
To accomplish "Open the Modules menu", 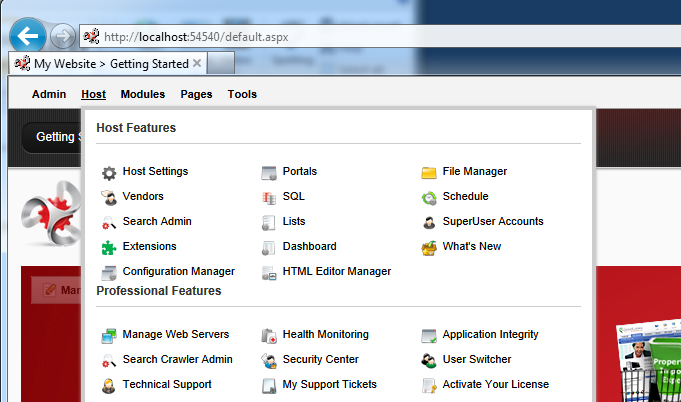I will tap(143, 94).
